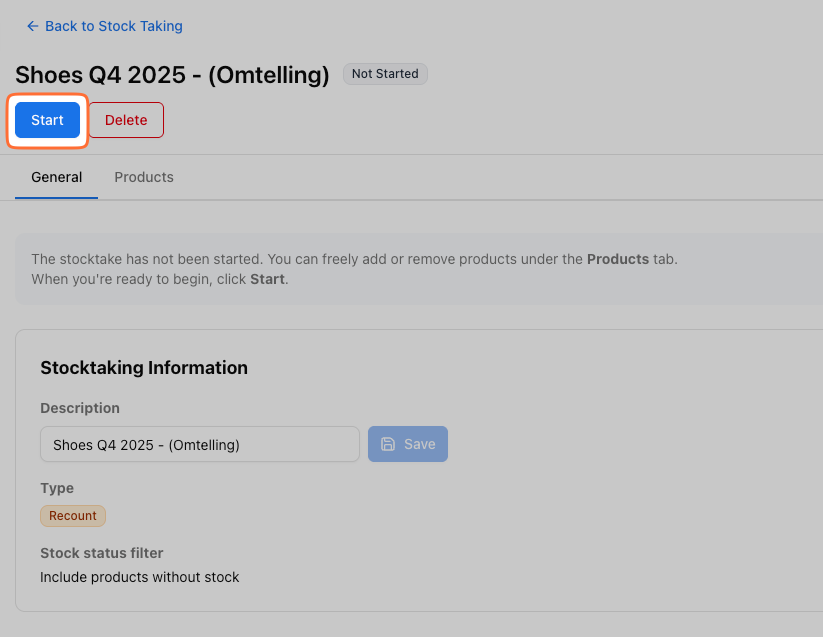
Task: Click the red Delete button
Action: 126,120
